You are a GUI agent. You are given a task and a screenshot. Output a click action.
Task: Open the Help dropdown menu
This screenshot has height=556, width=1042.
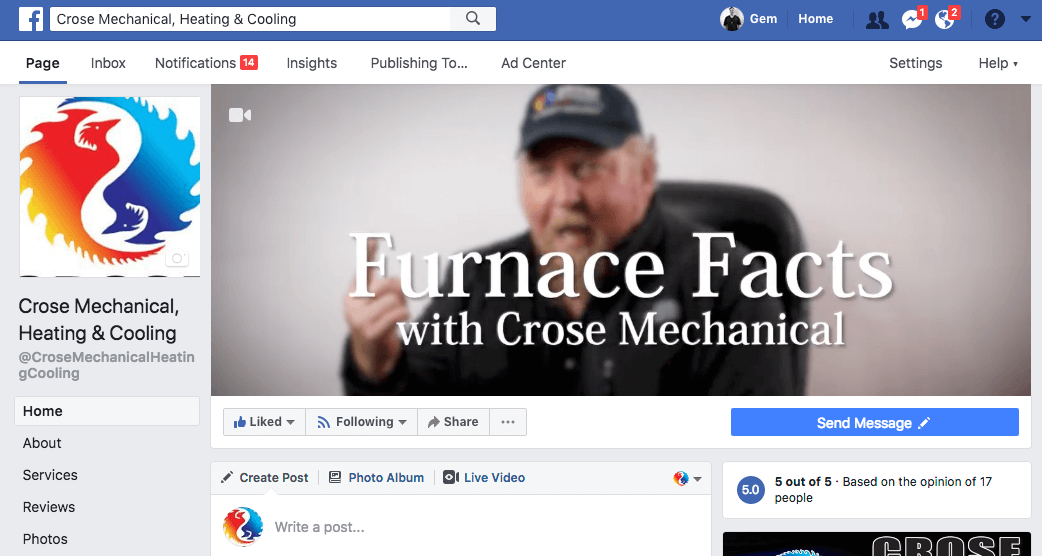pyautogui.click(x=998, y=63)
